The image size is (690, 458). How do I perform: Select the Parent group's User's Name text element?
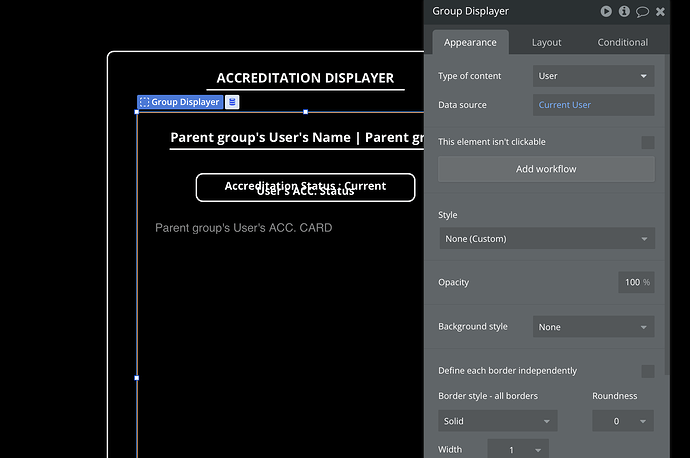click(x=297, y=138)
